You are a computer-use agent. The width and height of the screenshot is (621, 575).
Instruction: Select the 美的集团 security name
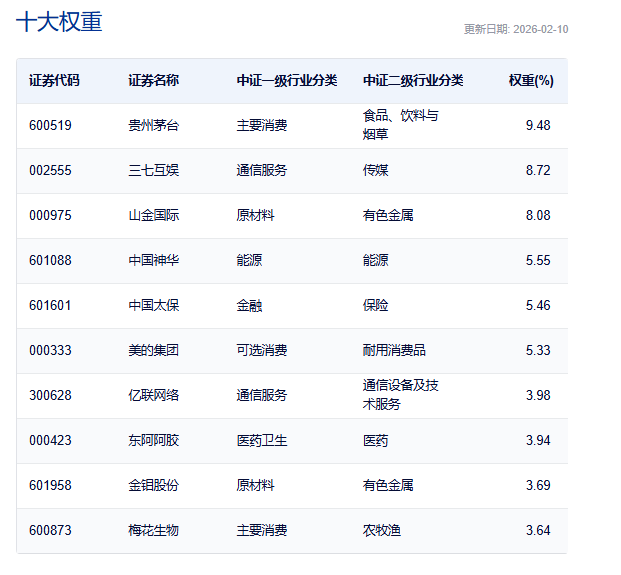pyautogui.click(x=154, y=350)
